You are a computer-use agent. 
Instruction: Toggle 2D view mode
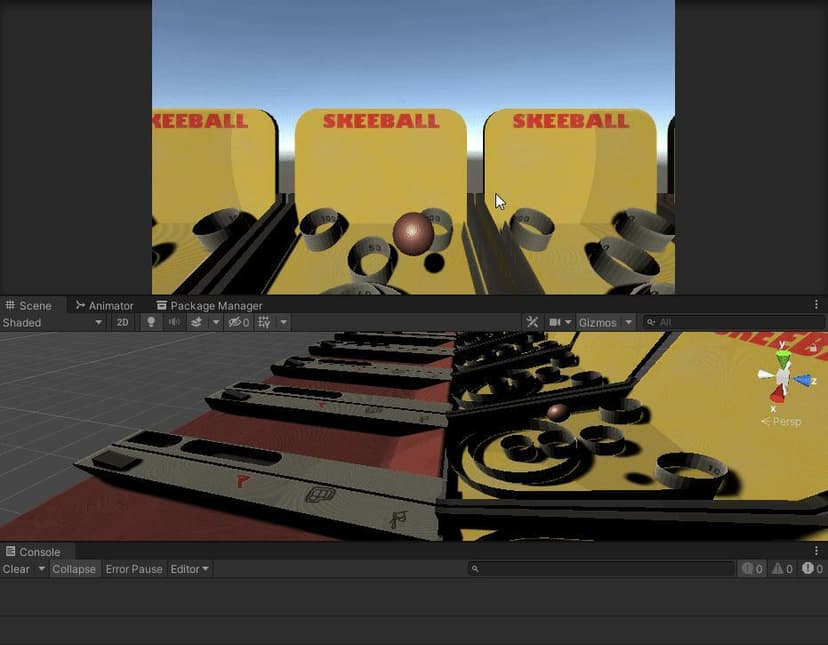tap(123, 322)
